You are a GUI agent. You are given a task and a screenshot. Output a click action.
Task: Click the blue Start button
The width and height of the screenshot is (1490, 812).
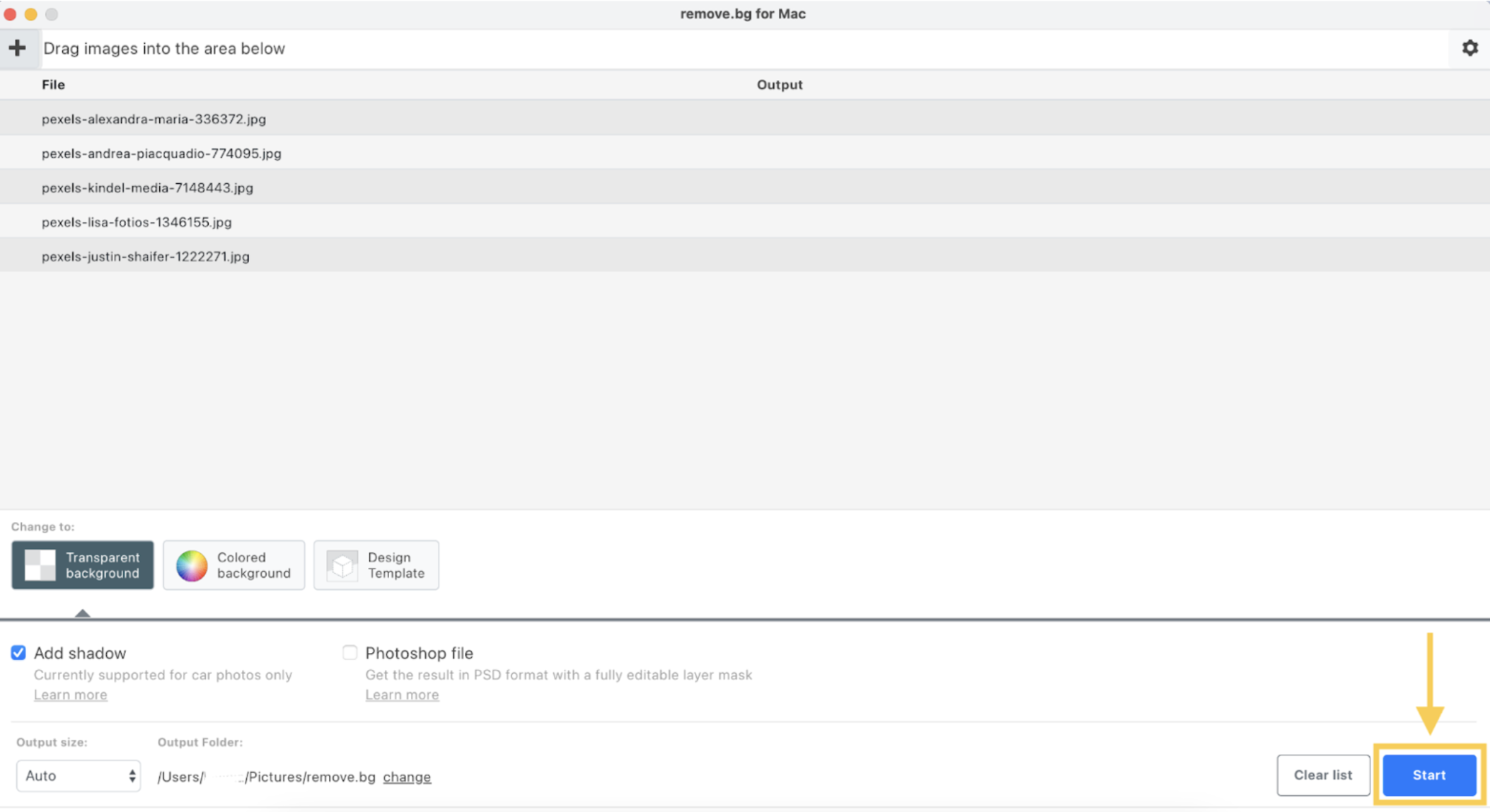coord(1429,775)
